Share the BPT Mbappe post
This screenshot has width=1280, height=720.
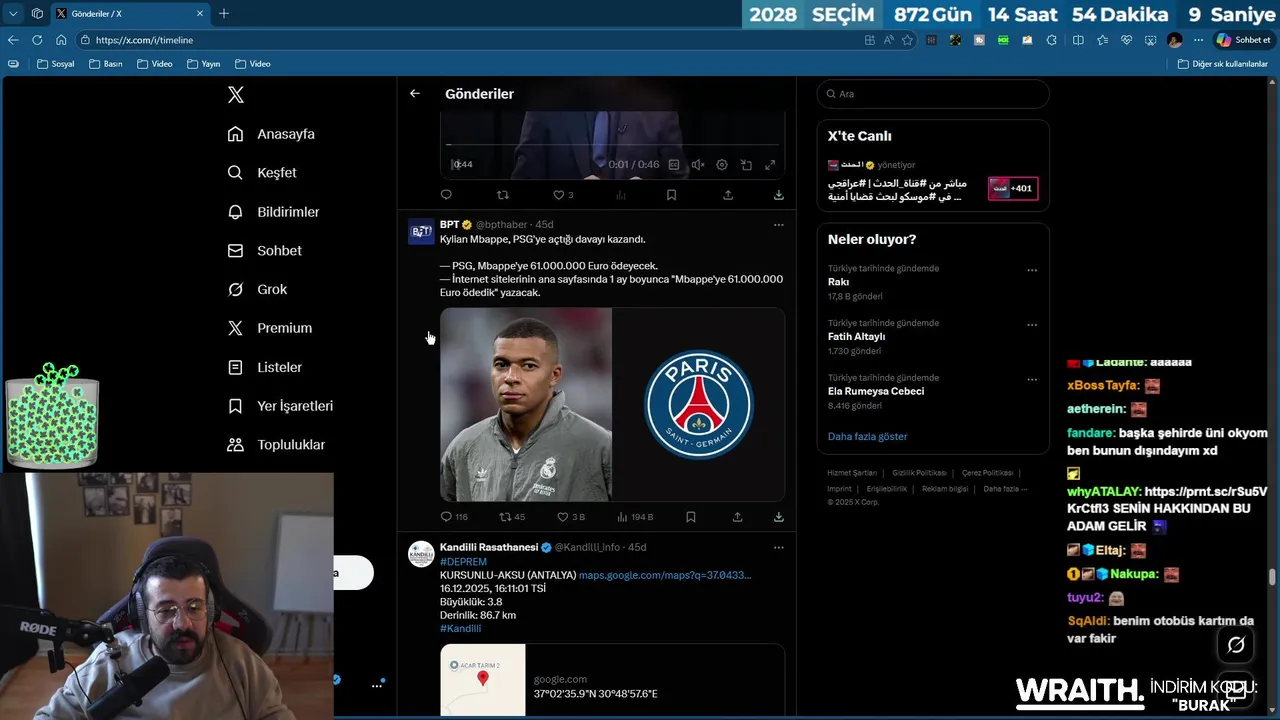737,517
